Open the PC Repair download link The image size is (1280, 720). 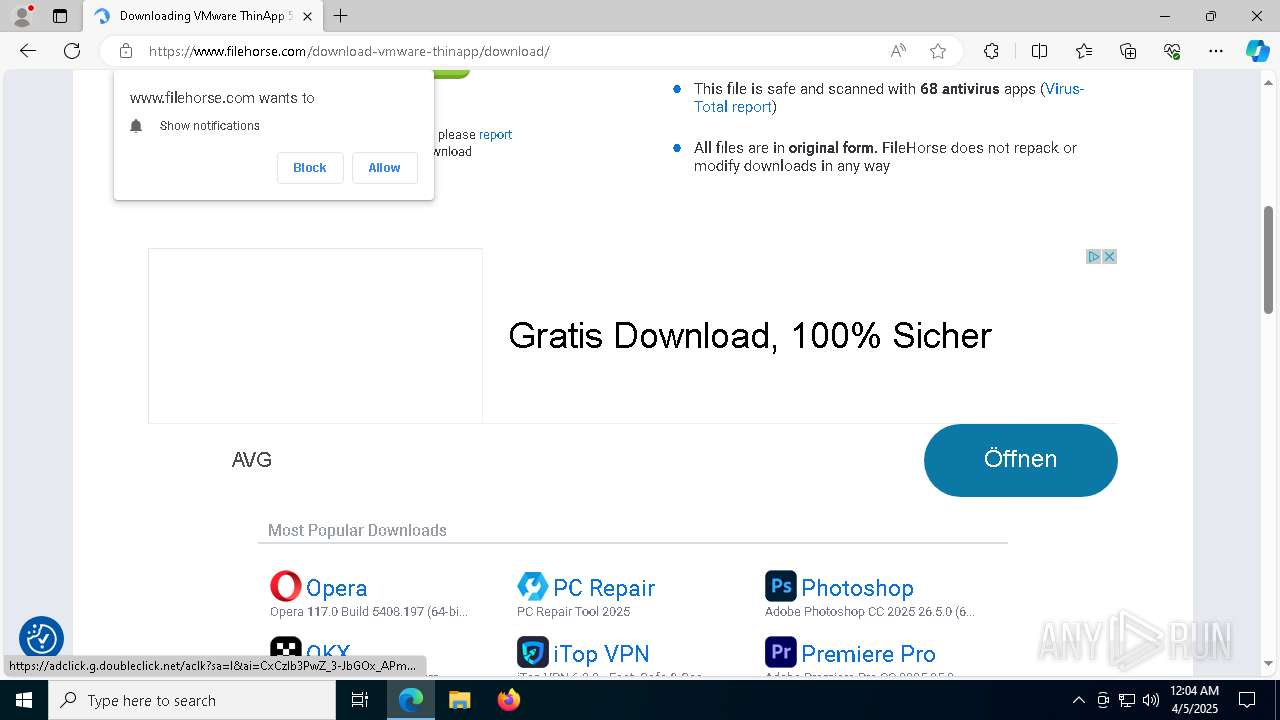coord(604,588)
